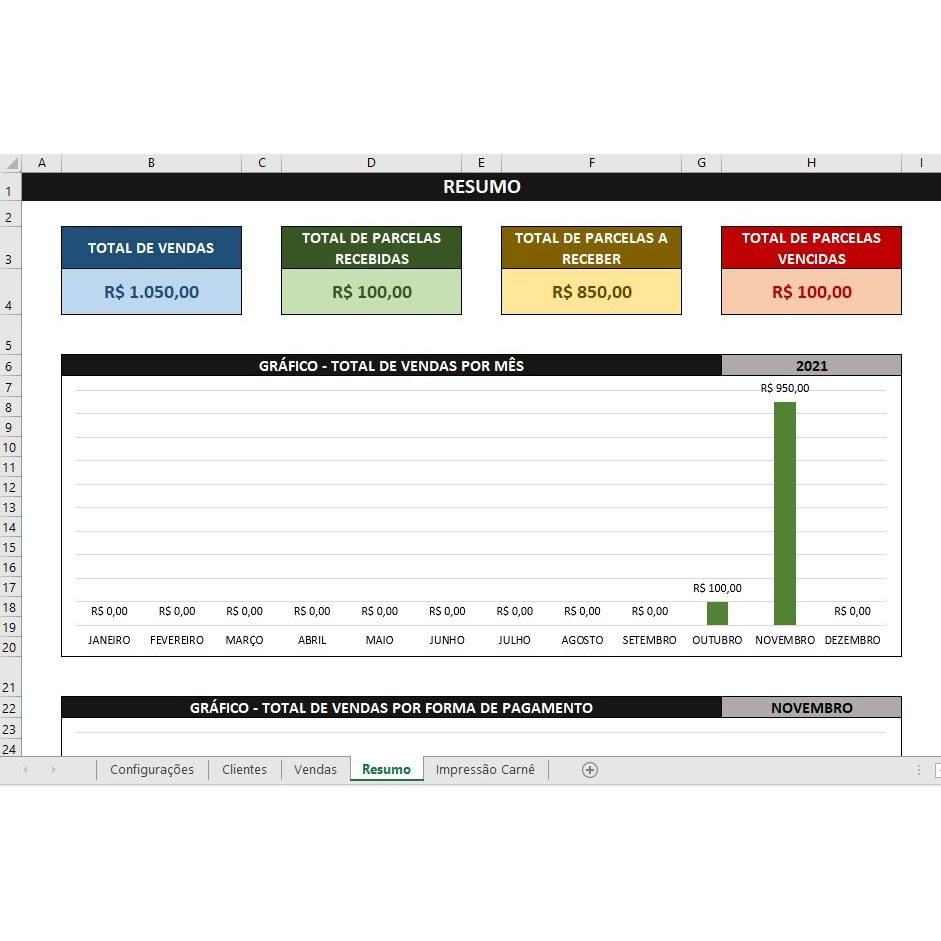Screen dimensions: 941x941
Task: Click the NOVEMBRO green bar in chart
Action: tap(784, 514)
